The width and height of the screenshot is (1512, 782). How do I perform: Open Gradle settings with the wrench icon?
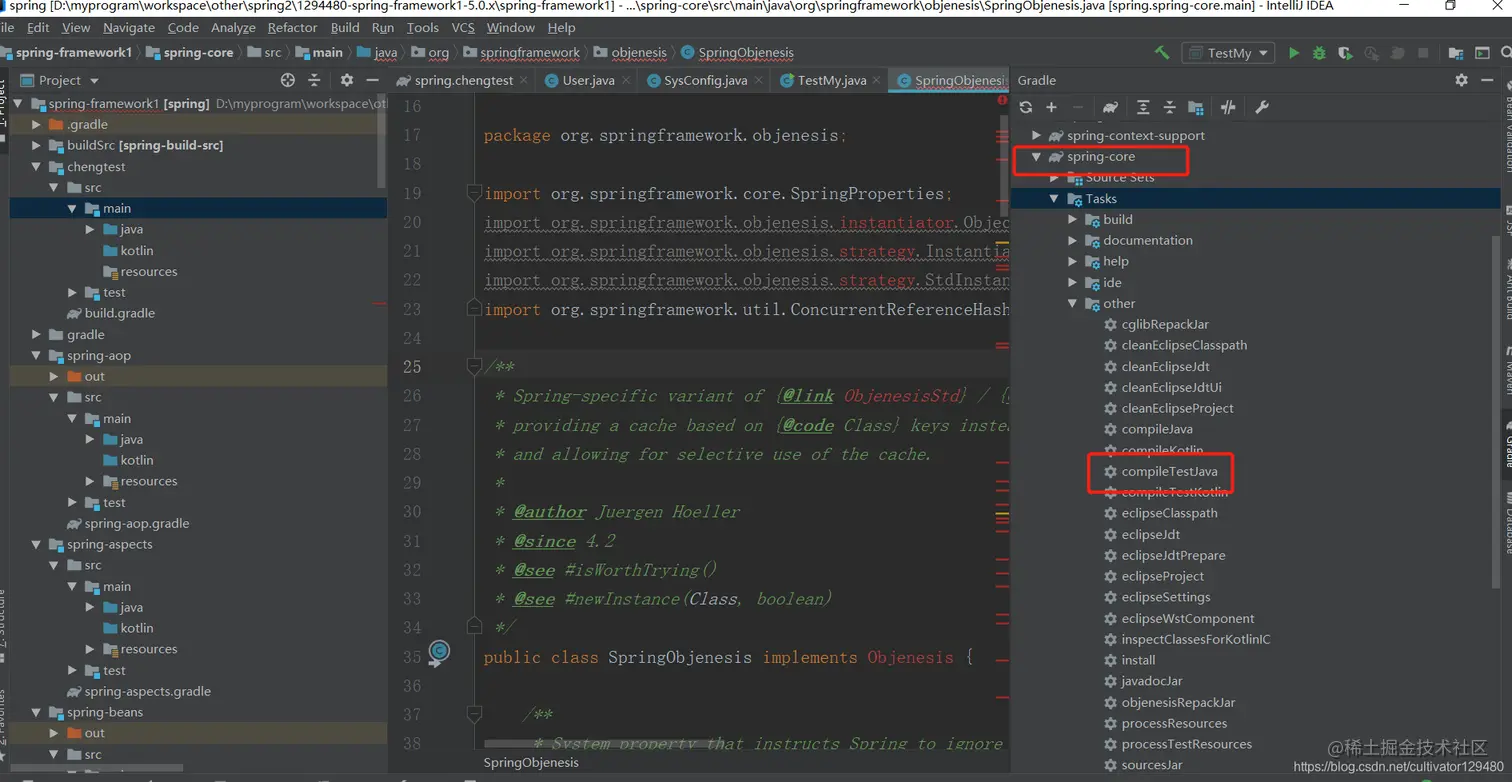1261,107
